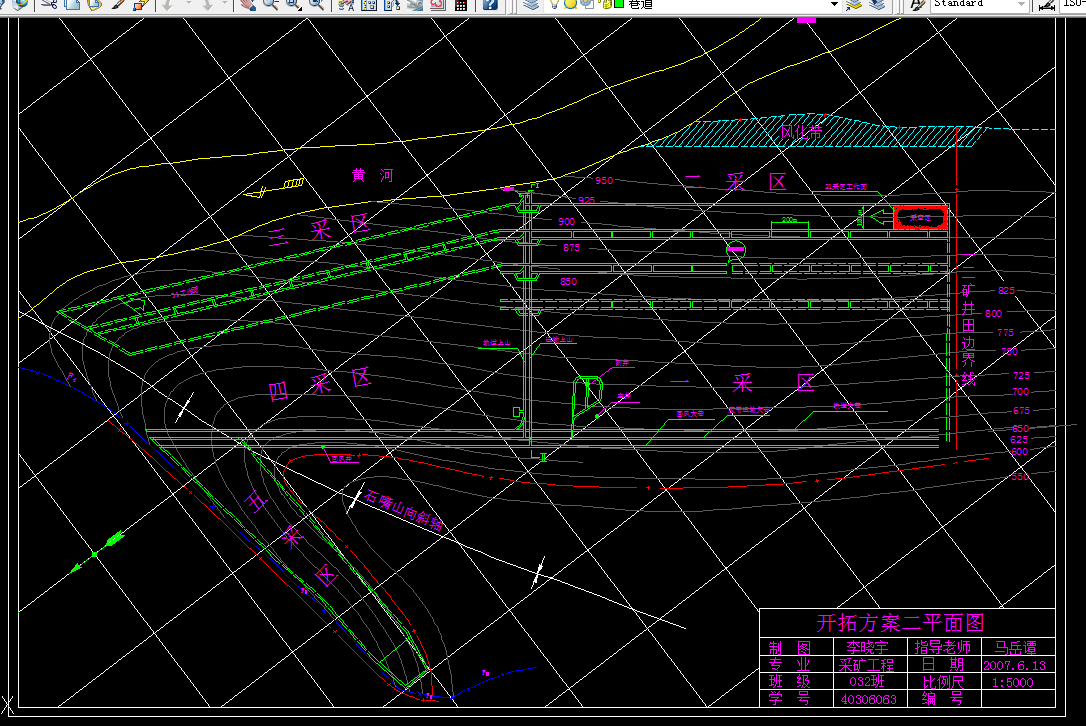Click the Copy icon in the toolbar
This screenshot has height=726, width=1086.
[x=72, y=4]
